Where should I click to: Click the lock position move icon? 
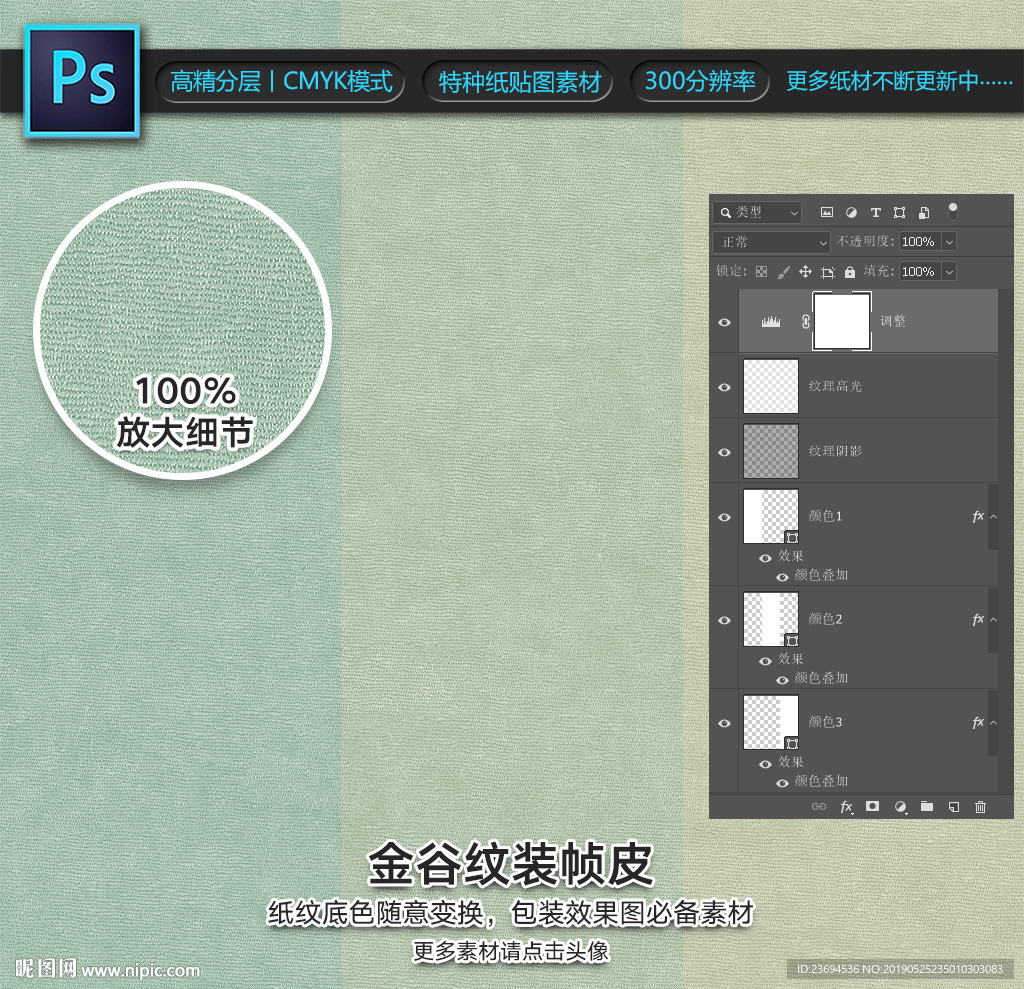coord(805,272)
